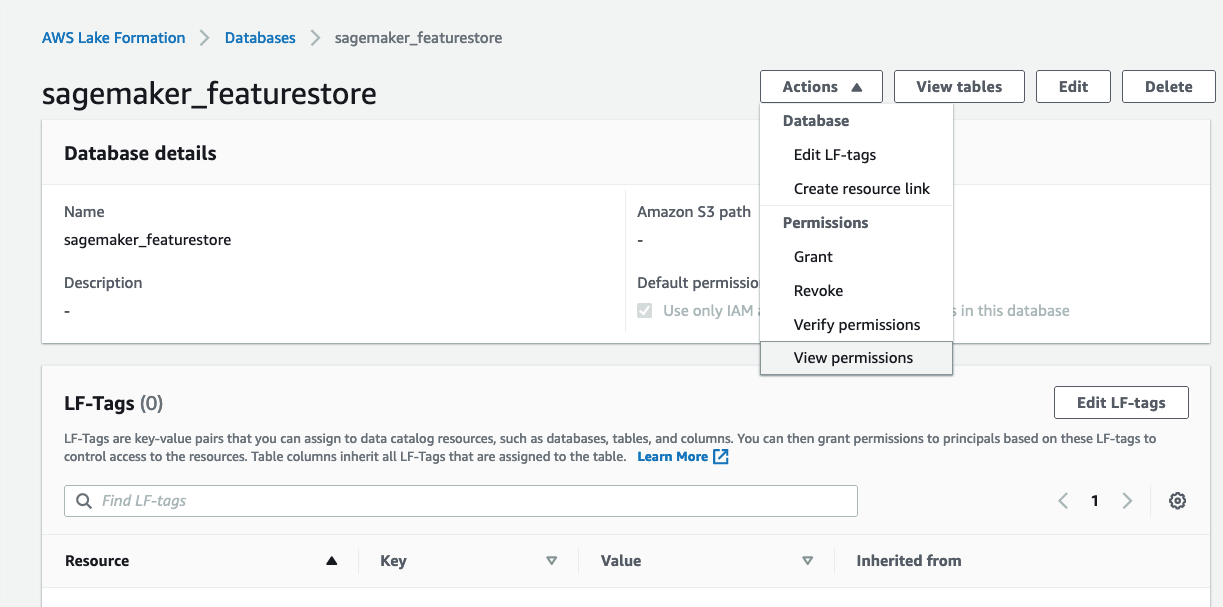Click the Find LF-tags search field
Screen dimensions: 1223x607
pyautogui.click(x=470, y=501)
